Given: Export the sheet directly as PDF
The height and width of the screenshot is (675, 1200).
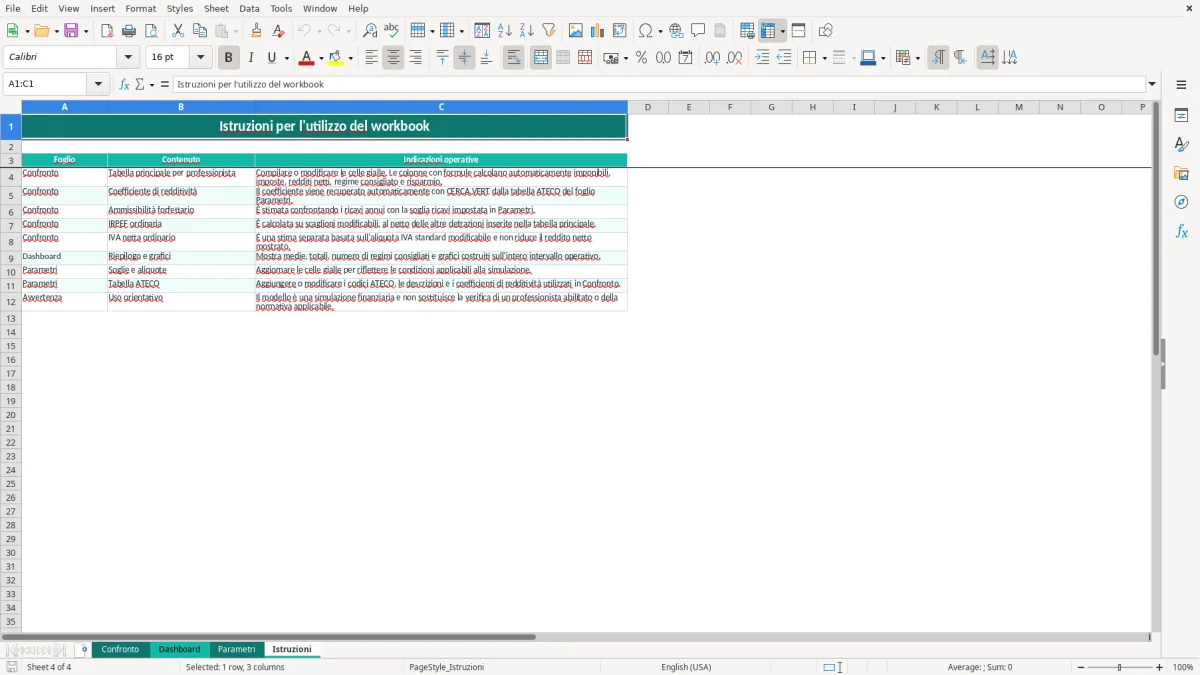Looking at the screenshot, I should tap(107, 31).
